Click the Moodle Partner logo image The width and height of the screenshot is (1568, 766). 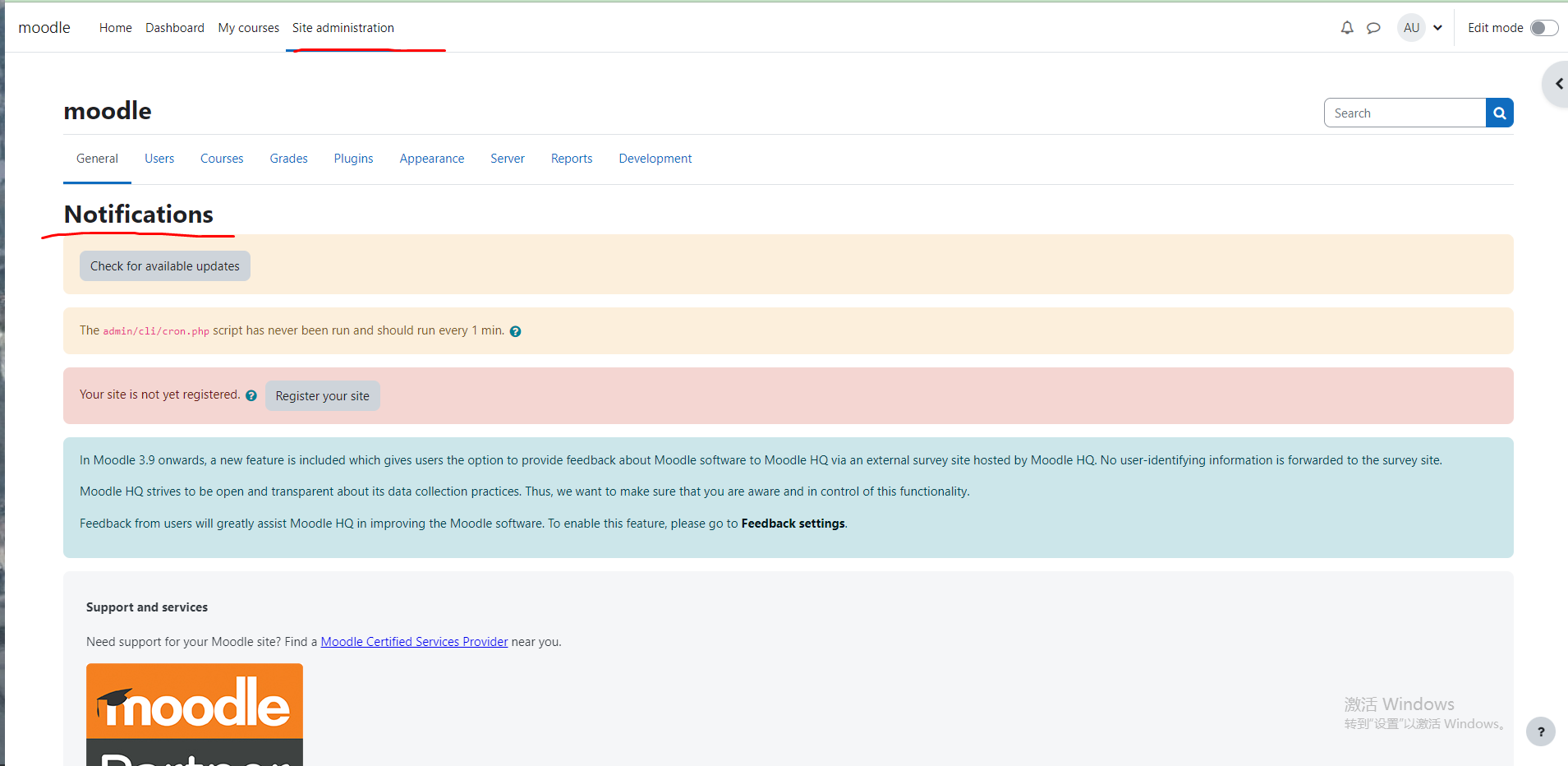pos(194,715)
